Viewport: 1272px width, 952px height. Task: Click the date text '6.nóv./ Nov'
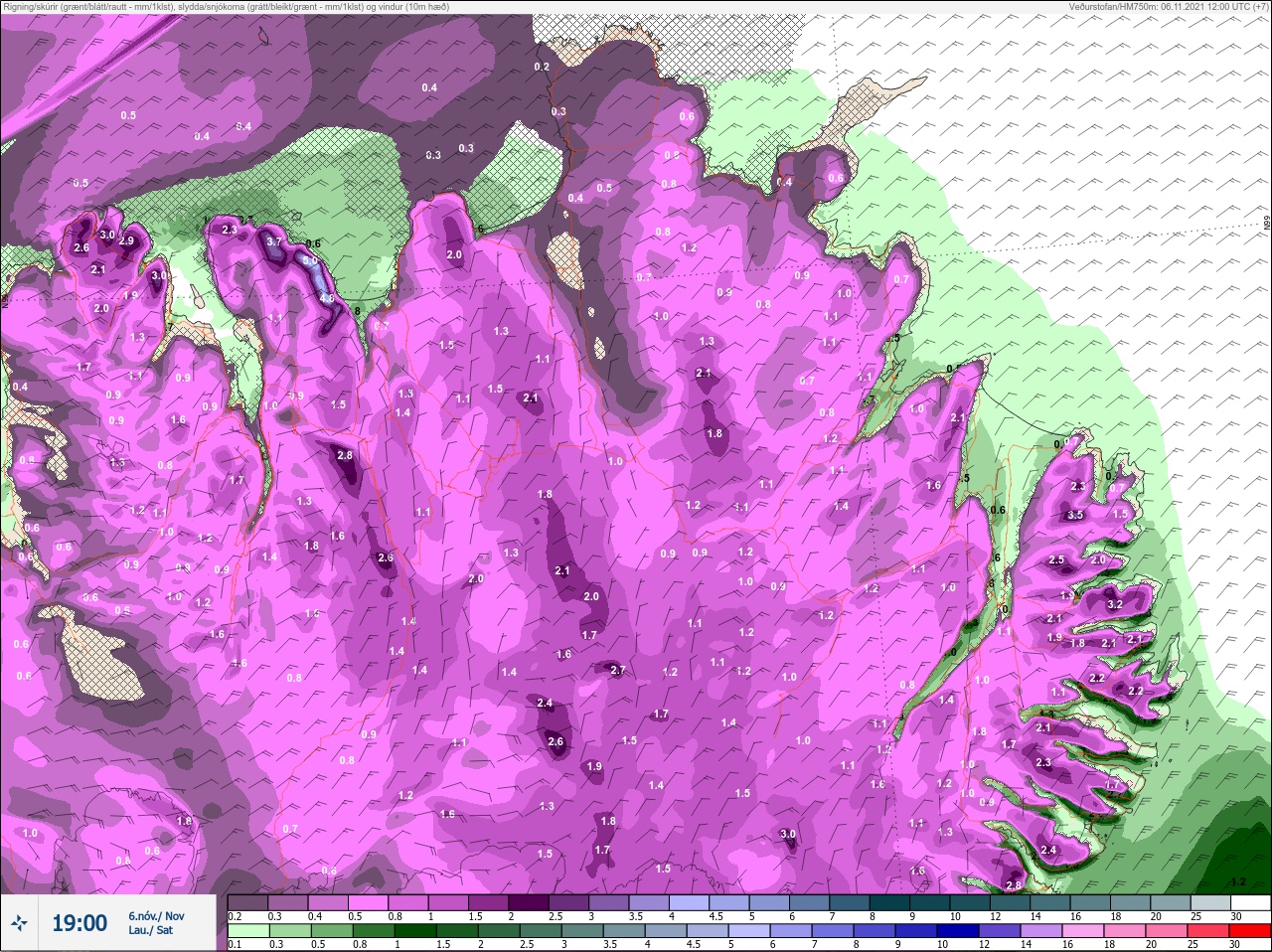click(x=156, y=915)
